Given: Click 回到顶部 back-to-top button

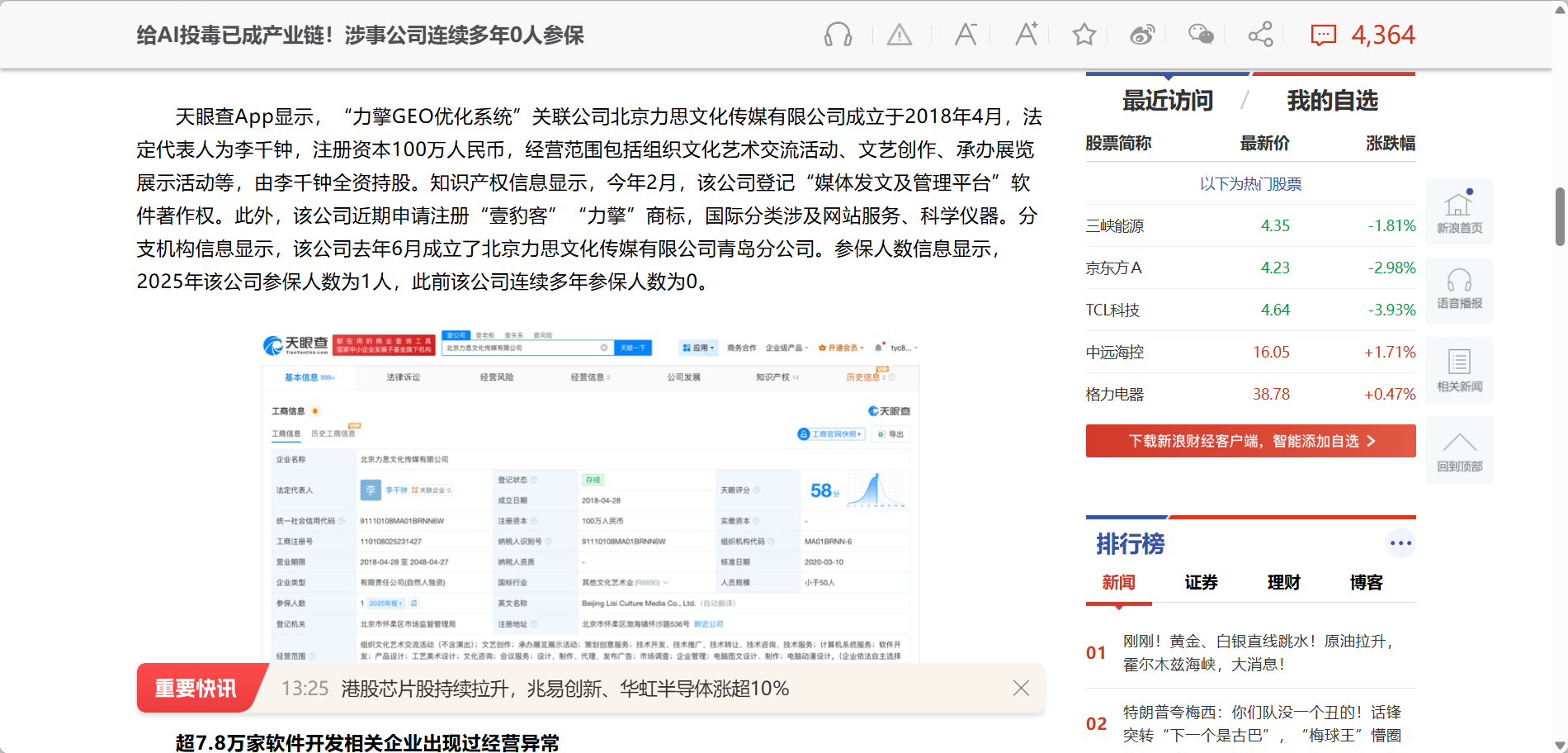Looking at the screenshot, I should [1459, 451].
